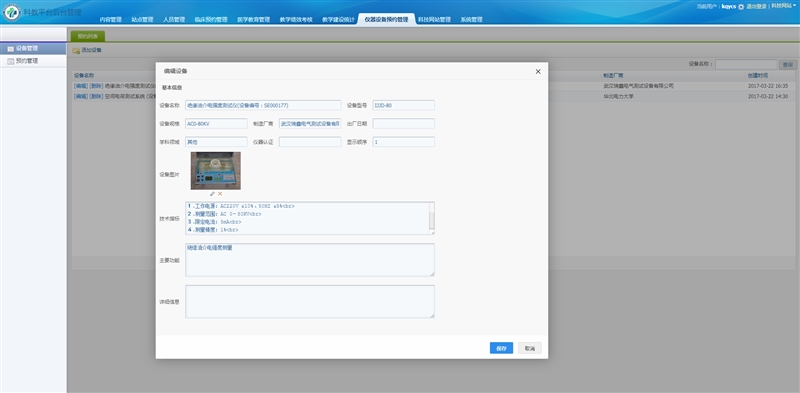The image size is (800, 393).
Task: Click the gear icon next to the username
Action: tap(741, 7)
